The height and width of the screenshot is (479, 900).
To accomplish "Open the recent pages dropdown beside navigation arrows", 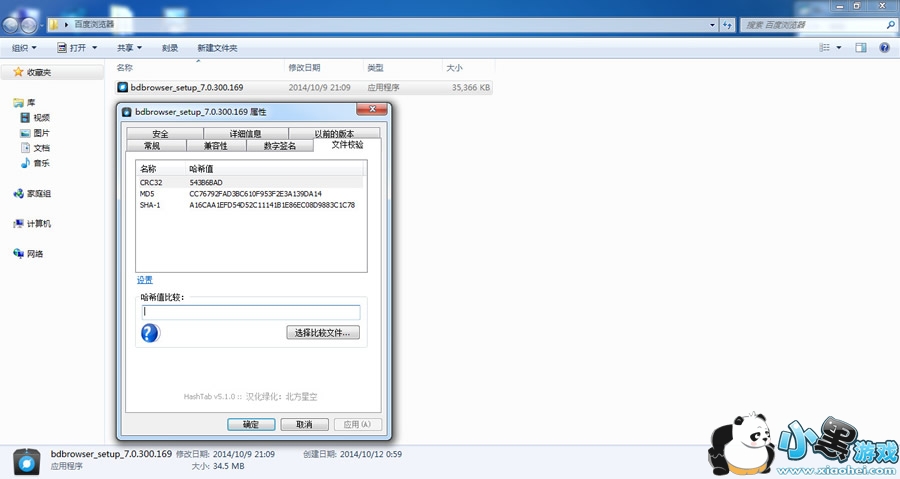I will (42, 26).
